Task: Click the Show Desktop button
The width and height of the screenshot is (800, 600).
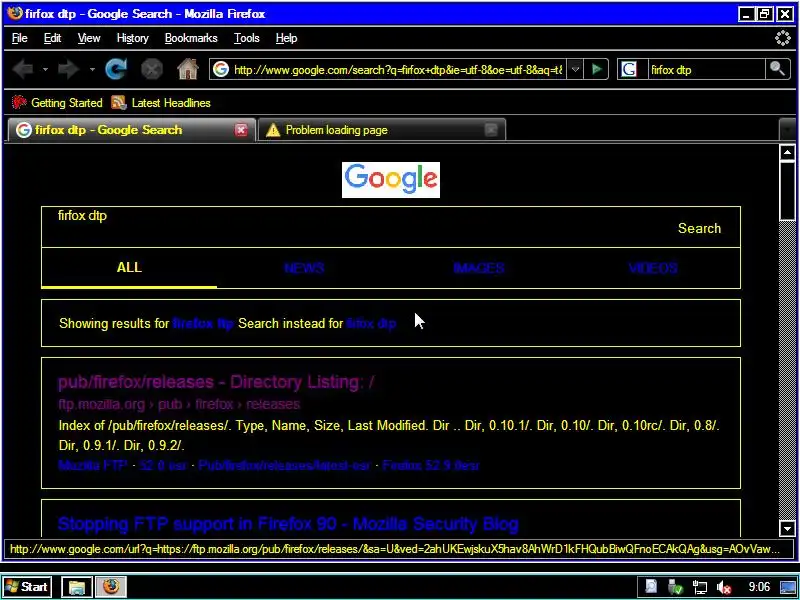Action: pos(788,587)
